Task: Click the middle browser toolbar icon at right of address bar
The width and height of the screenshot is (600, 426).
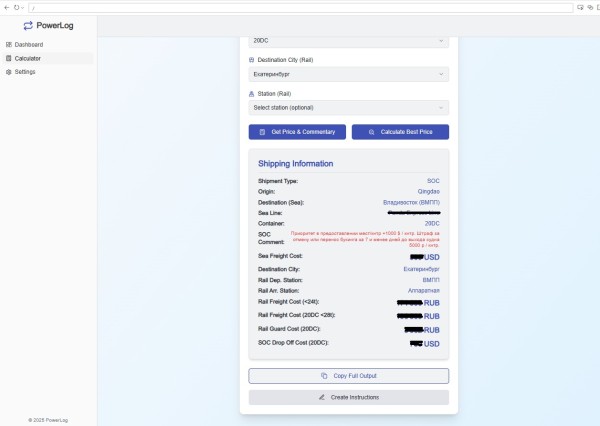Action: point(590,7)
